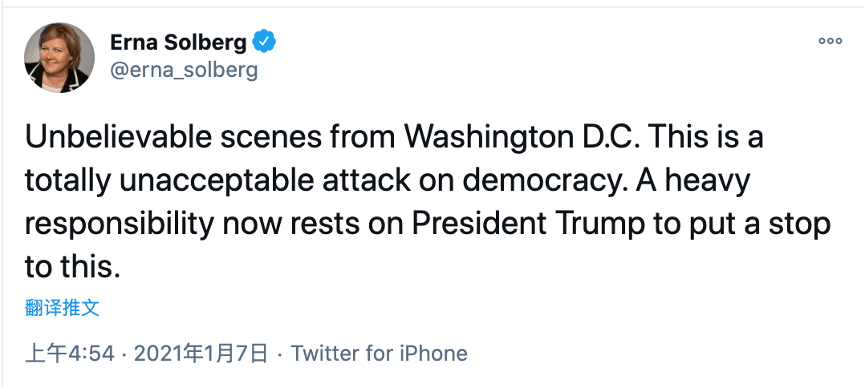Click the final line "to this."
The image size is (866, 389).
(x=72, y=266)
